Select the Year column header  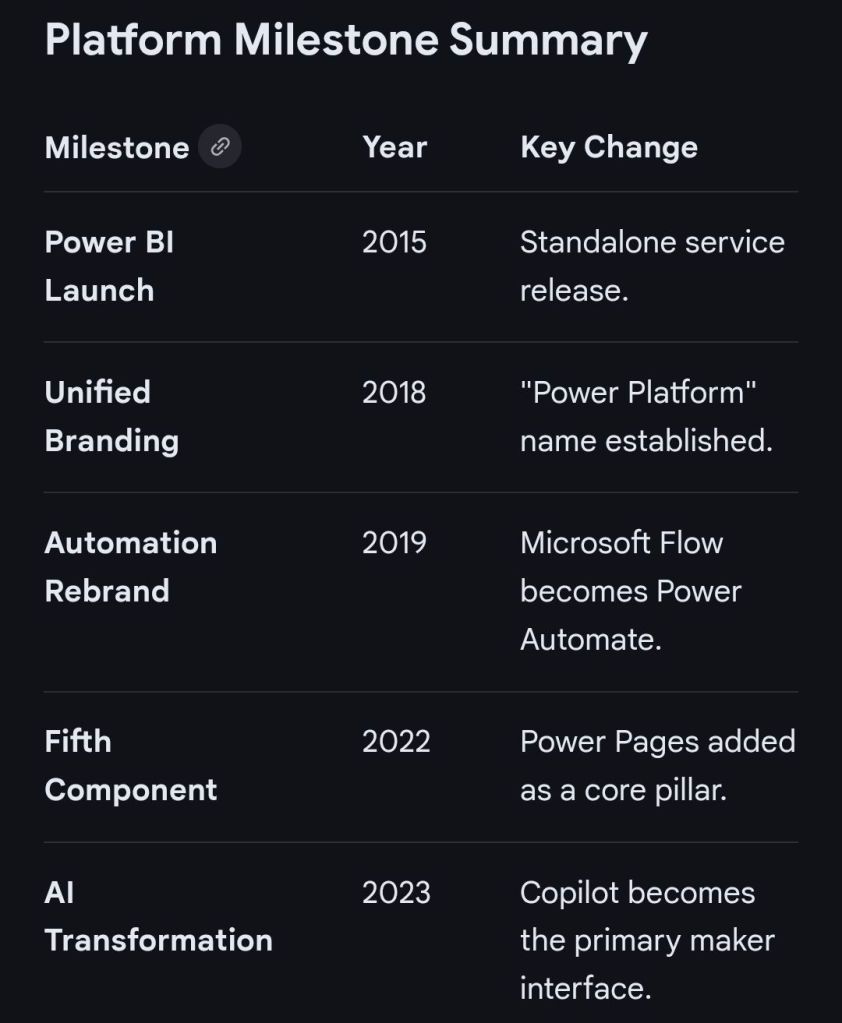(x=394, y=147)
